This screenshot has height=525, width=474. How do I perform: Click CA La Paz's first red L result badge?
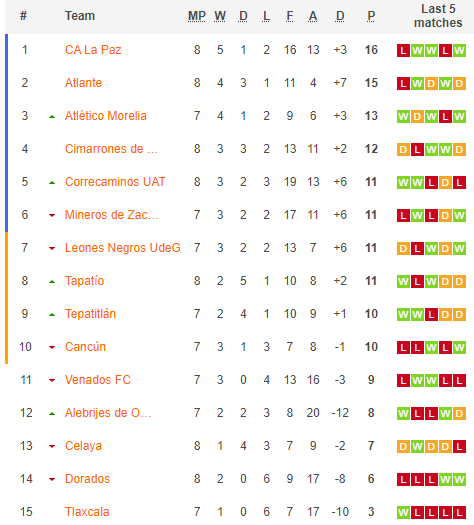[x=403, y=51]
